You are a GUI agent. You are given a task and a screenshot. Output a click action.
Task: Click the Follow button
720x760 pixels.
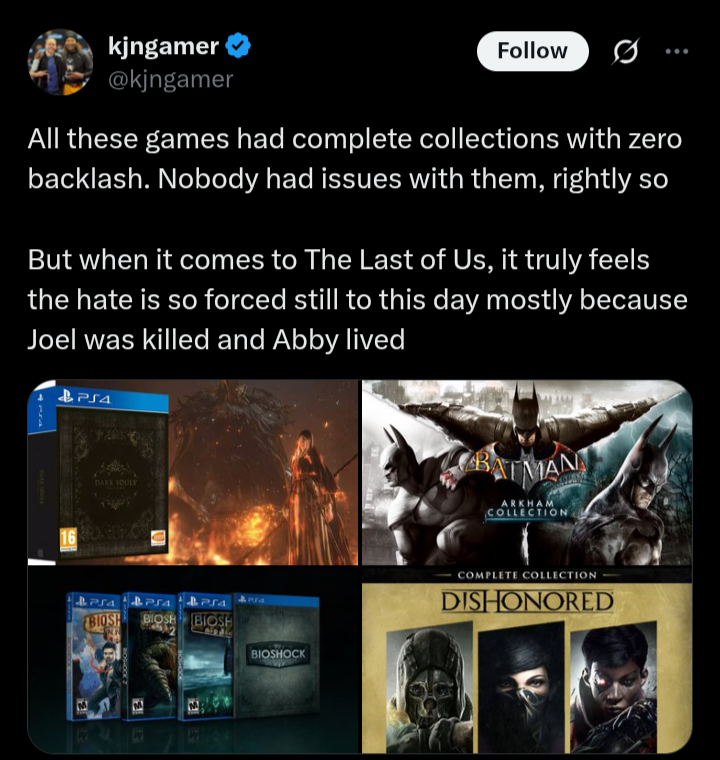tap(532, 51)
